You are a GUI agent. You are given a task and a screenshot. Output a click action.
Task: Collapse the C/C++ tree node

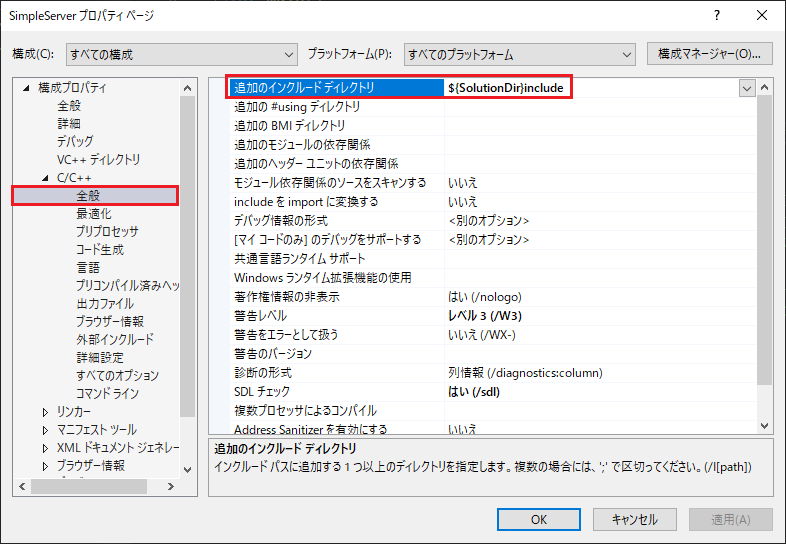(45, 178)
